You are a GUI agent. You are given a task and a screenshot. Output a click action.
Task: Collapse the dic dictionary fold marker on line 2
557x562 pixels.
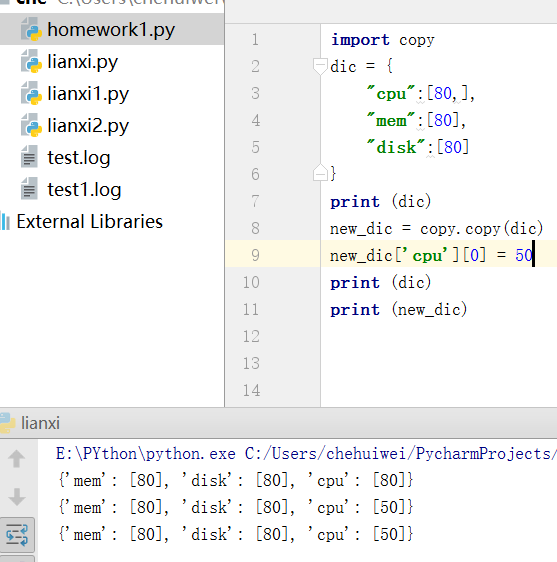[320, 66]
